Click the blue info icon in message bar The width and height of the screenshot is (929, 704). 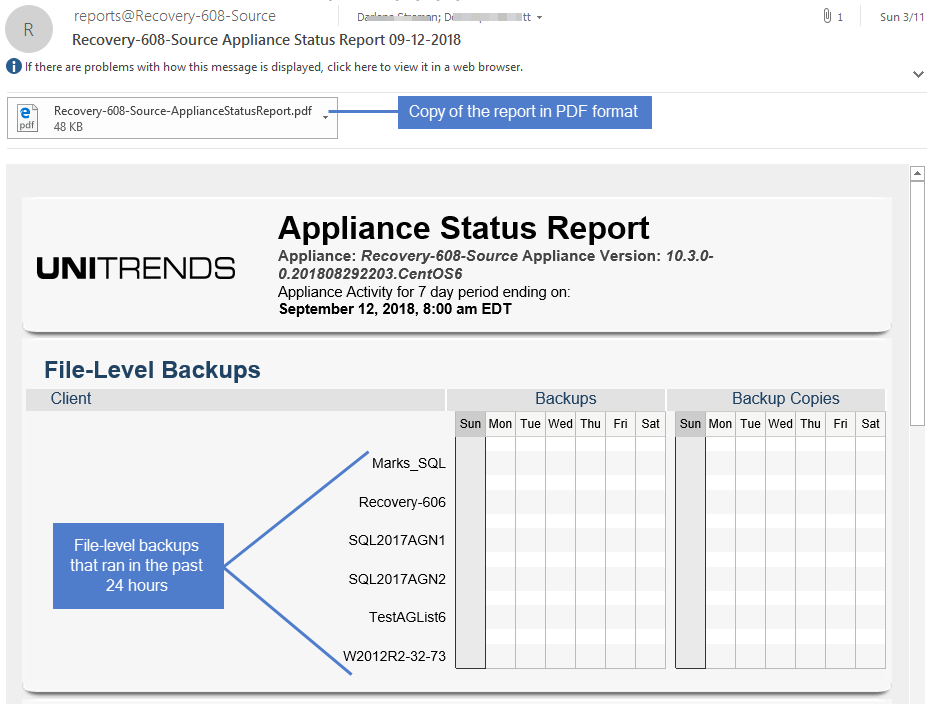point(14,66)
